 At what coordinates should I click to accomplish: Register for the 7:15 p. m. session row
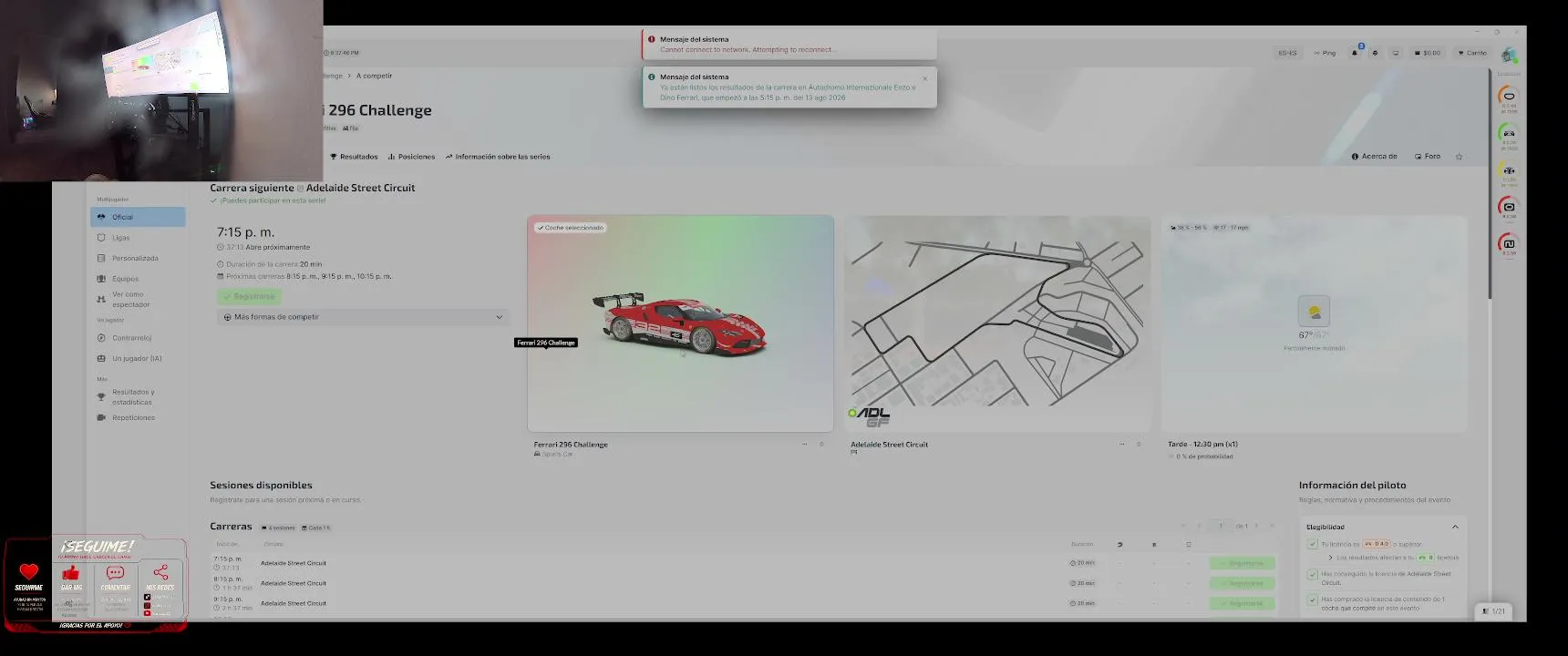tap(1242, 563)
